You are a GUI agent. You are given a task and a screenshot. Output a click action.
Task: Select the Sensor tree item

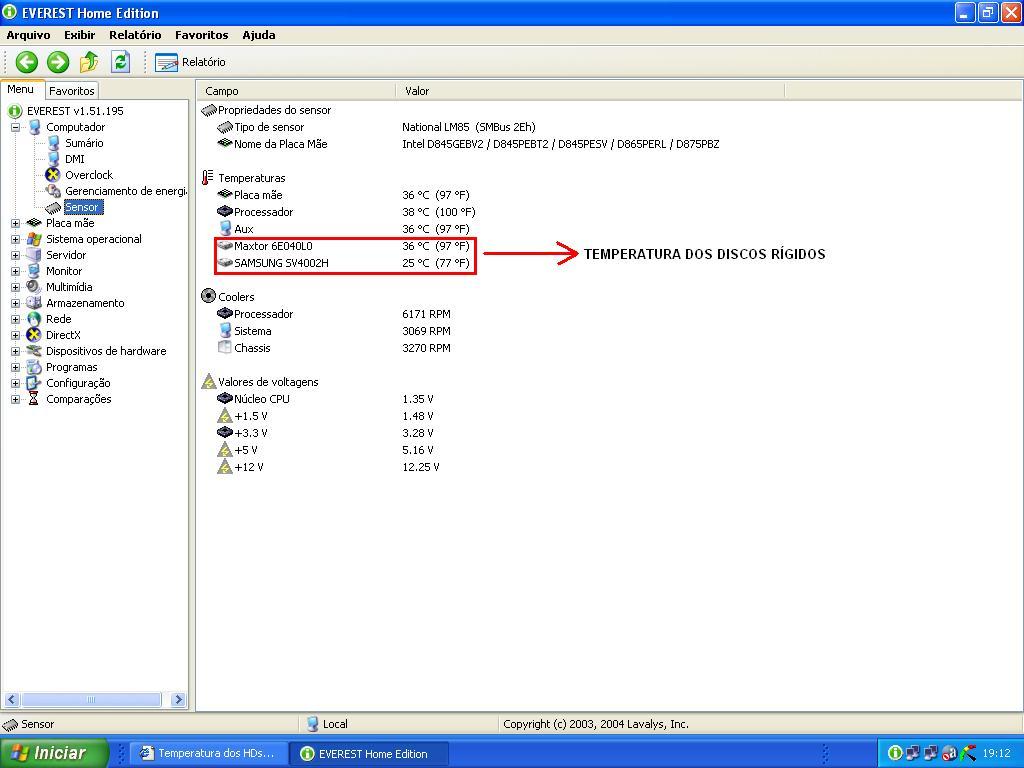tap(82, 207)
